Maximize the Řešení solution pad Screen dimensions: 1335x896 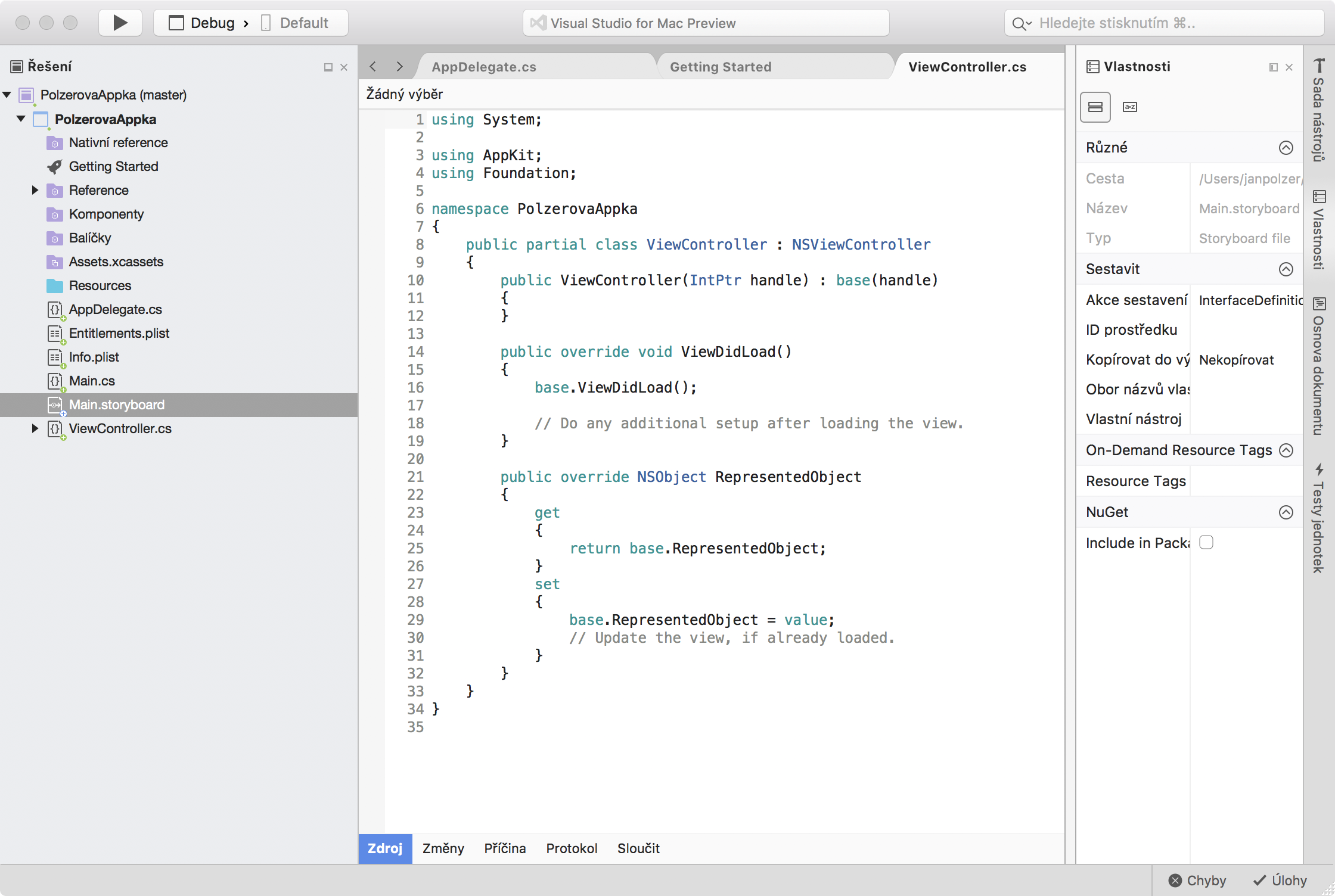pos(328,67)
